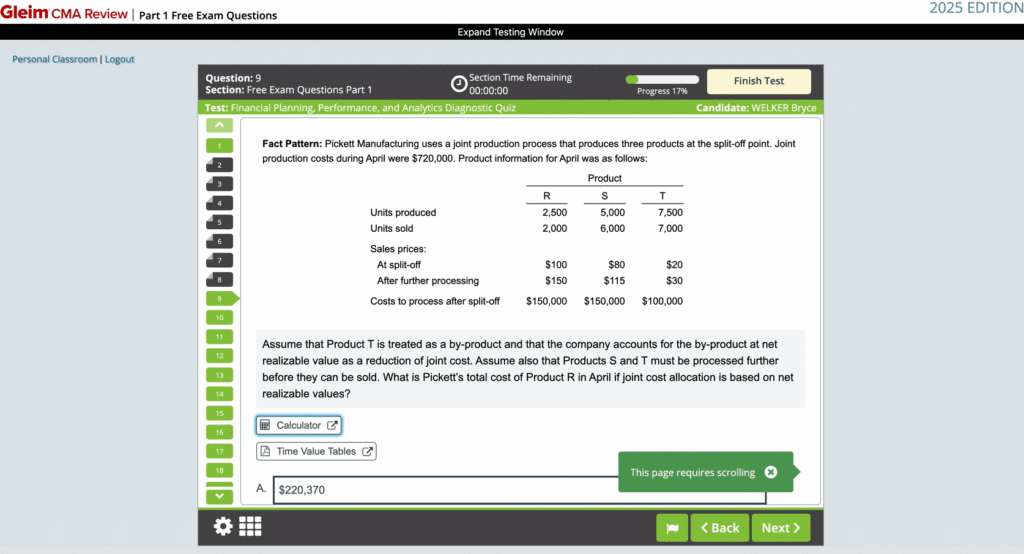Go to the Next question

780,528
